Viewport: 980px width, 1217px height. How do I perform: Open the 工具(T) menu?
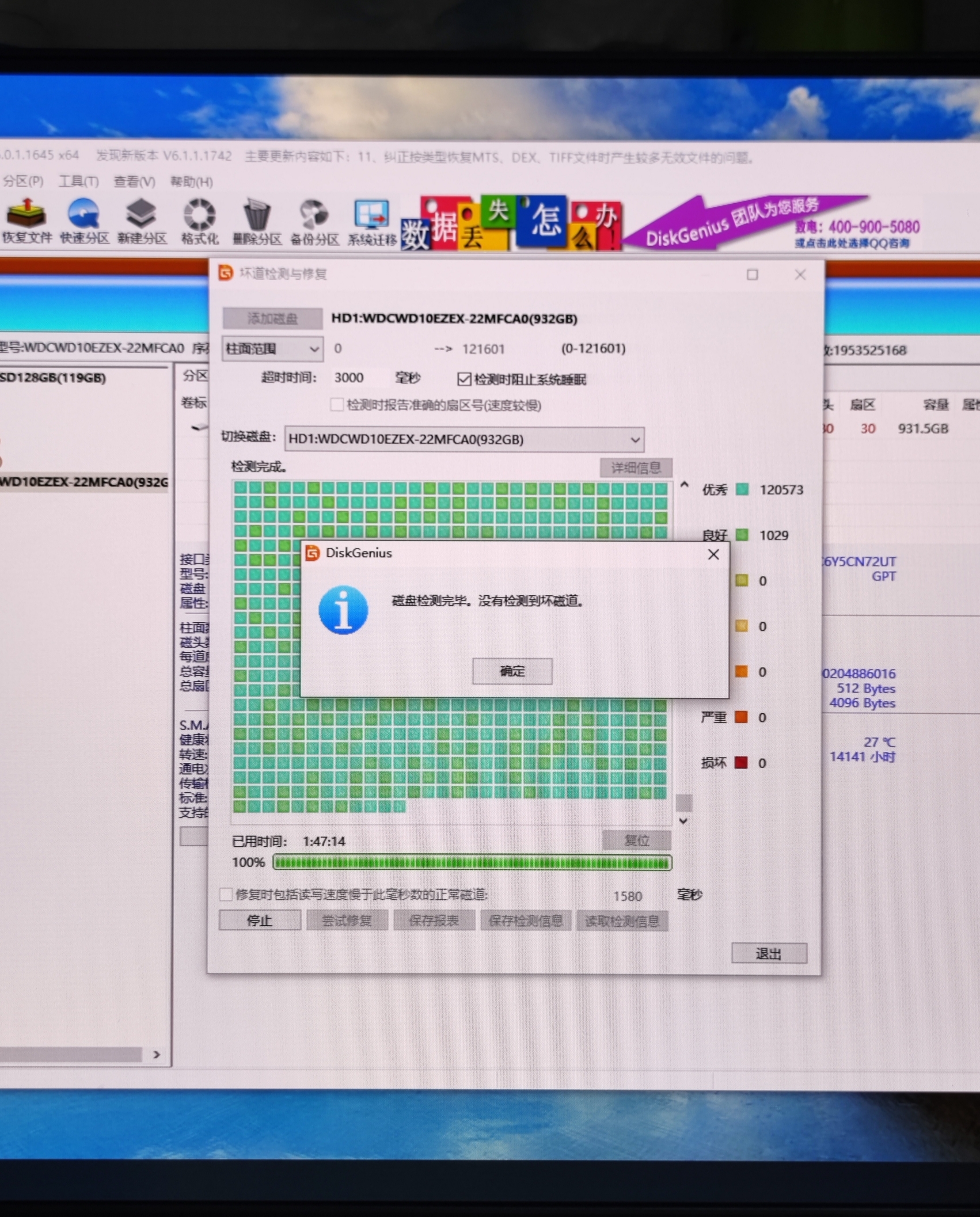(79, 182)
